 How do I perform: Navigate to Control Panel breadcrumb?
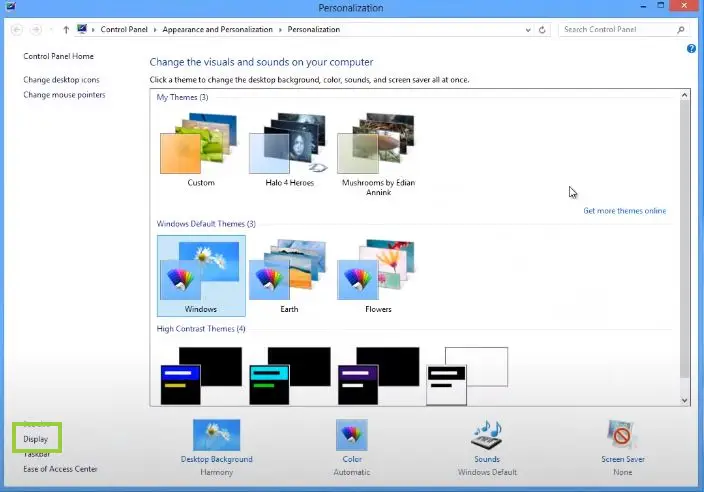[x=124, y=29]
